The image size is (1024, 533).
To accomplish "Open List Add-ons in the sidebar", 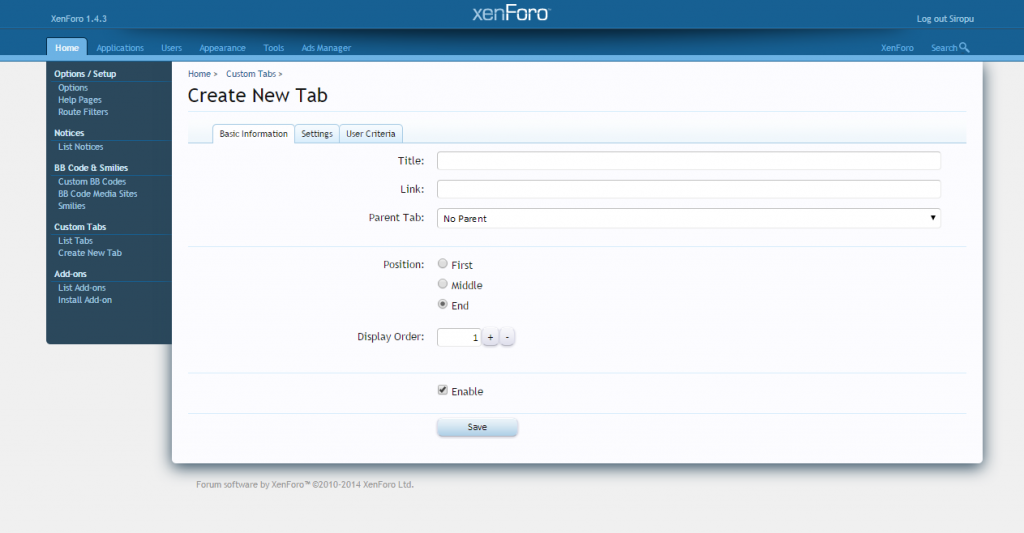I will pyautogui.click(x=82, y=288).
